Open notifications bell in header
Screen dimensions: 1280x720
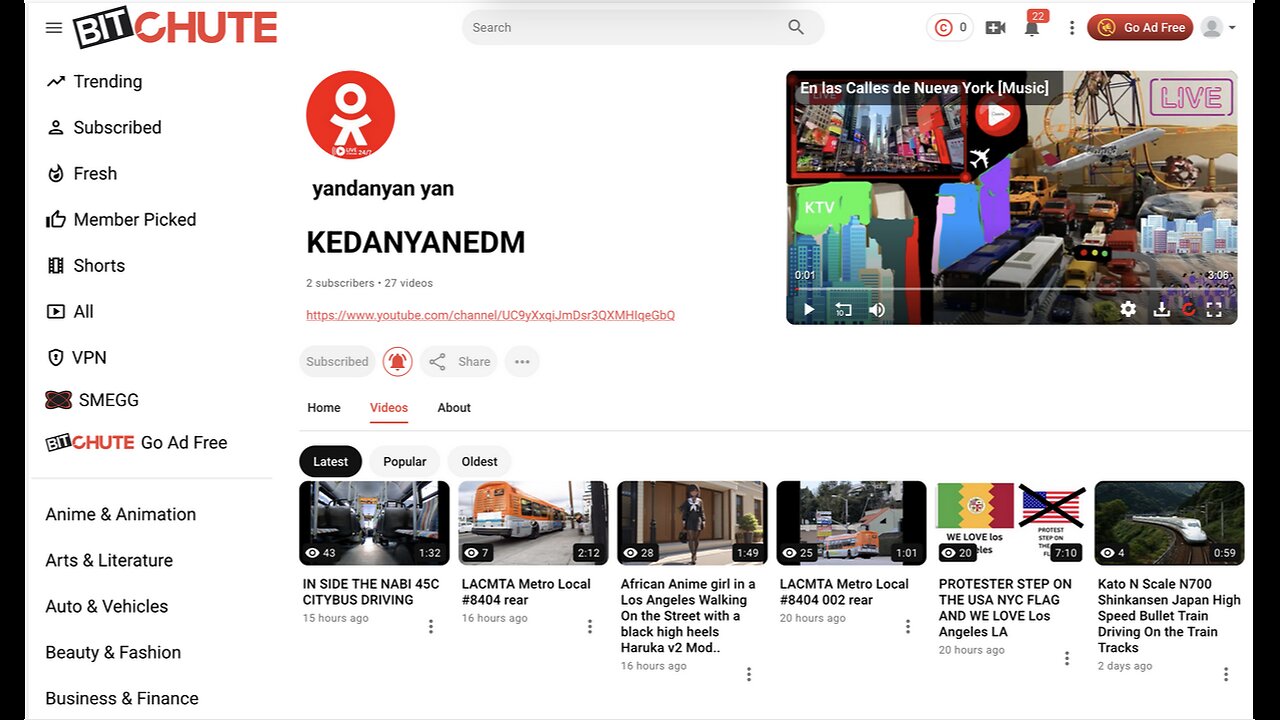(1032, 28)
